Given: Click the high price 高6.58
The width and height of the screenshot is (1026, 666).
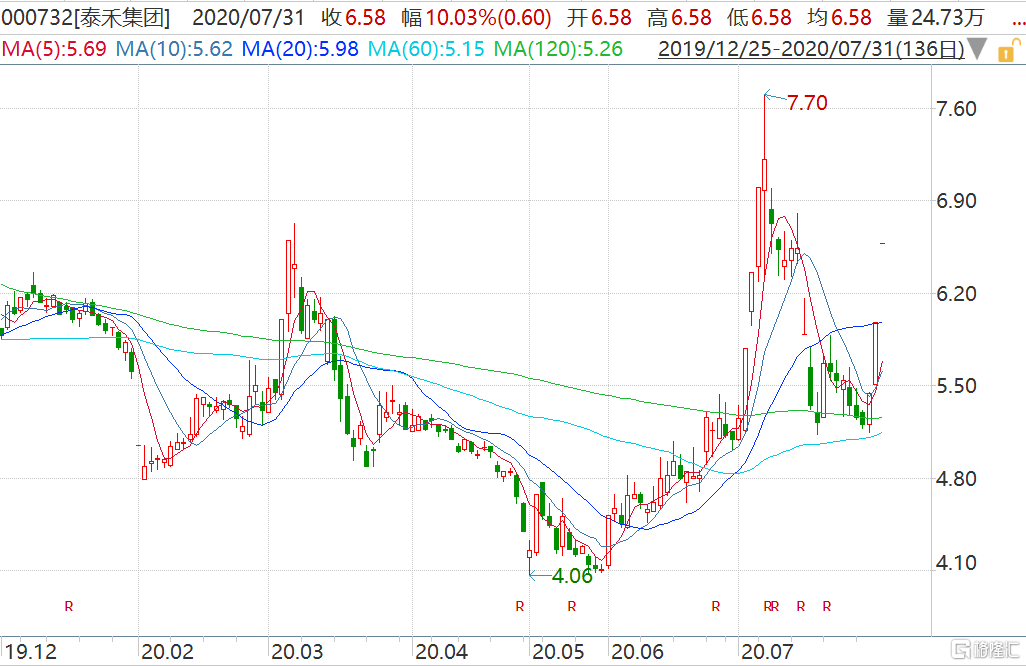Looking at the screenshot, I should (679, 18).
